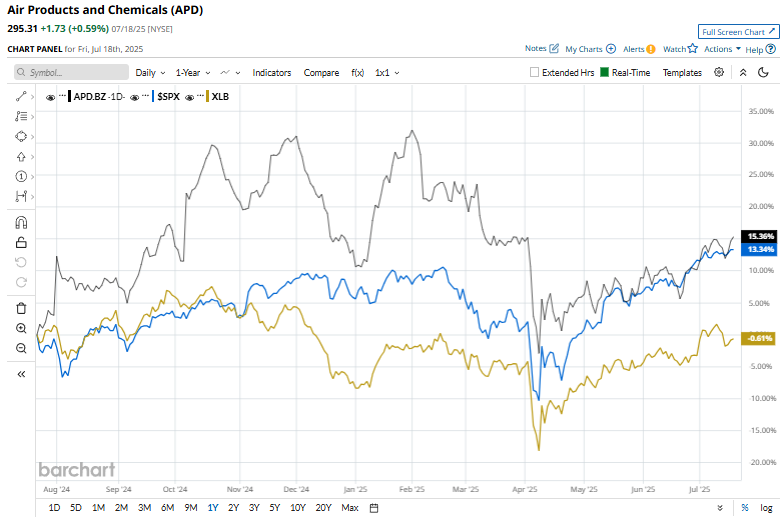Open APD.BZ series options ellipsis
This screenshot has width=781, height=523.
click(62, 95)
